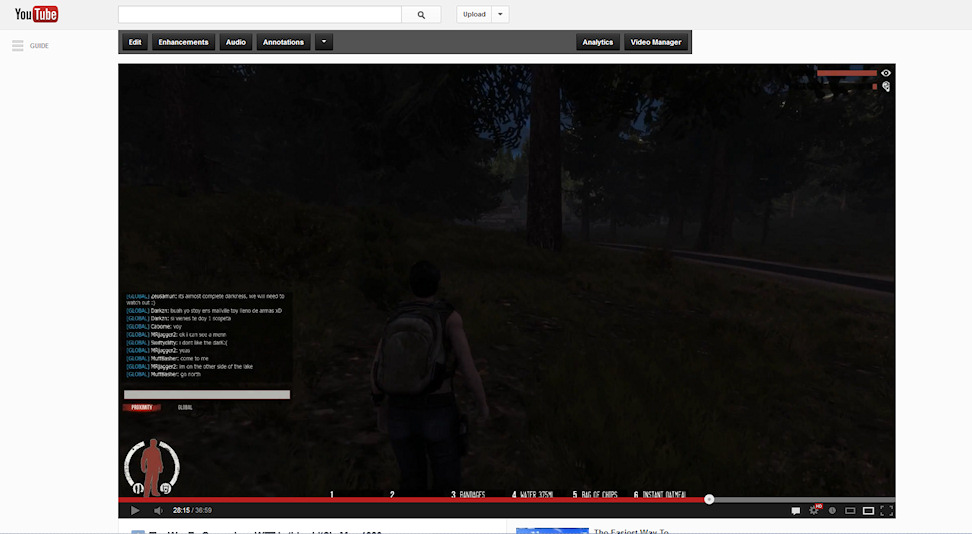Click the Watch Later clock icon

833,510
